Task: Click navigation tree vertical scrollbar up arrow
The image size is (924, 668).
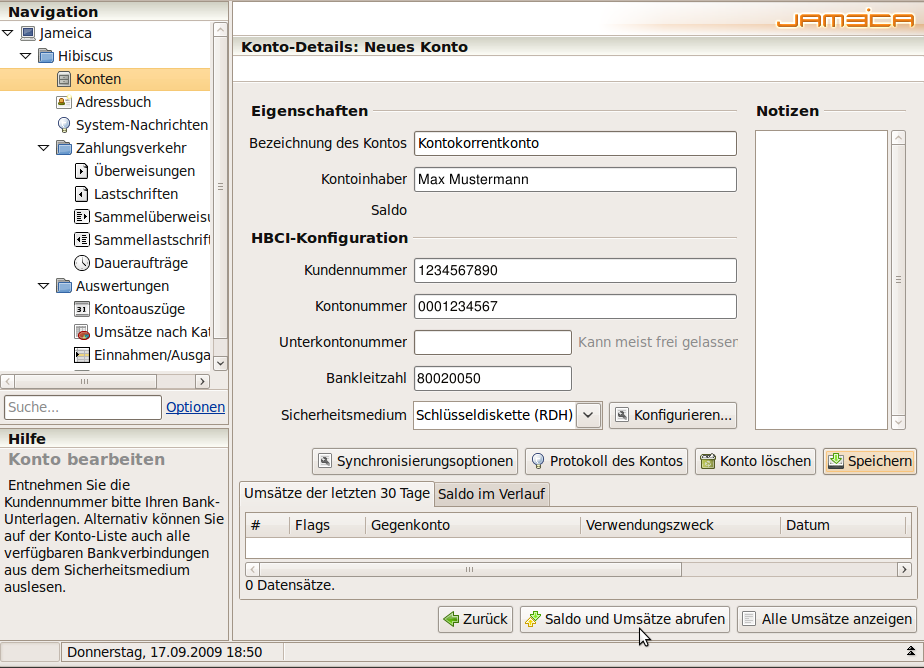Action: (x=220, y=29)
